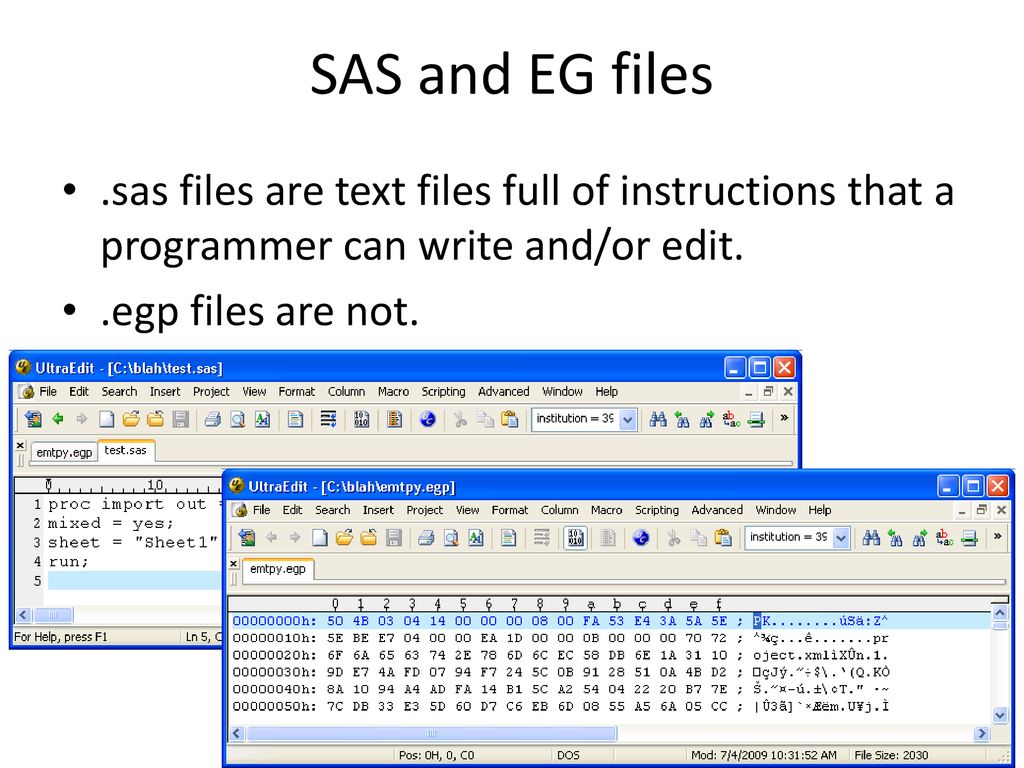1024x768 pixels.
Task: Open Format menu in emtpy.egp window
Action: pyautogui.click(x=509, y=510)
